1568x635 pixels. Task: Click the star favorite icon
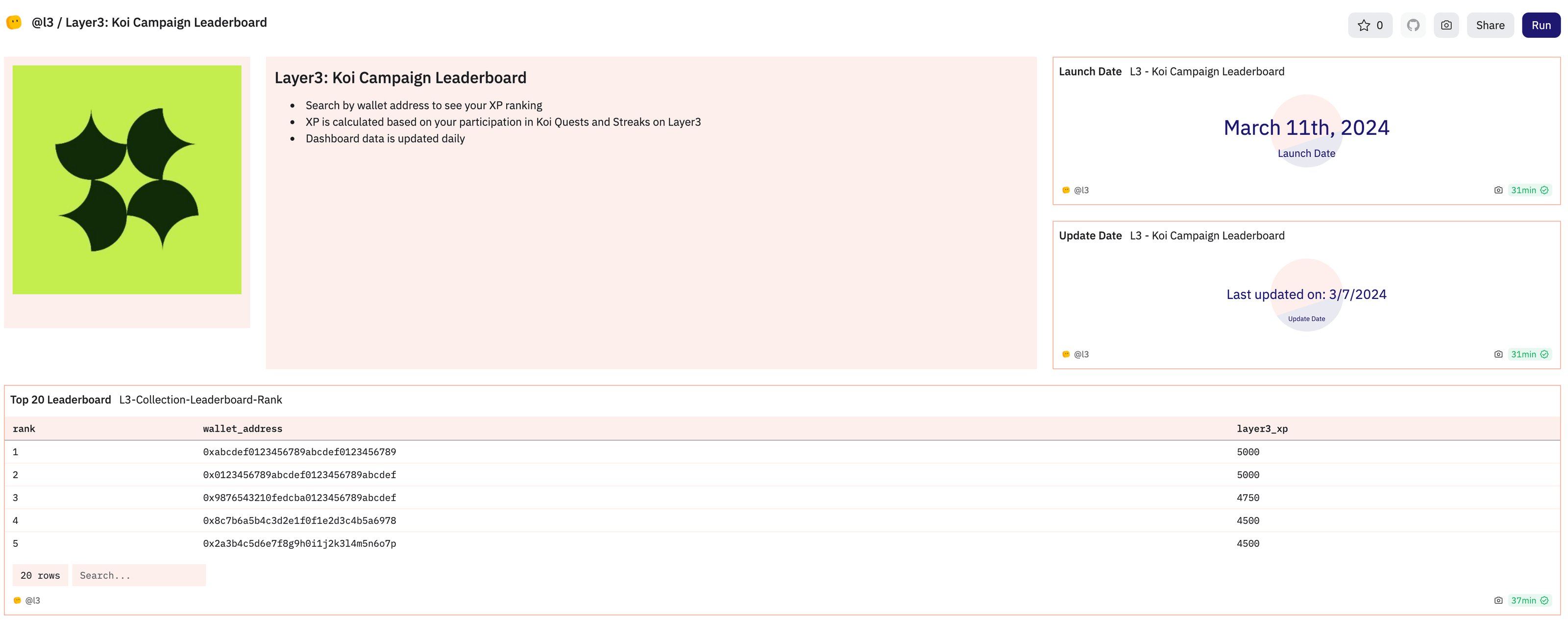point(1364,25)
